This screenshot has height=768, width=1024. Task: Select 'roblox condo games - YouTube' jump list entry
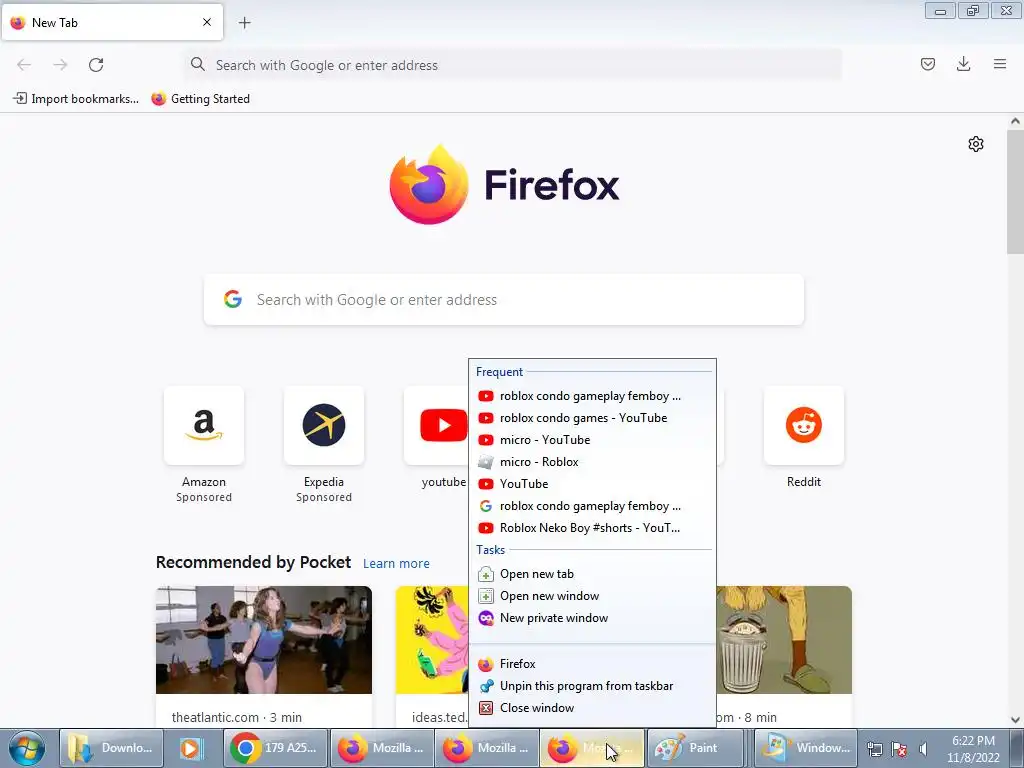(x=592, y=418)
